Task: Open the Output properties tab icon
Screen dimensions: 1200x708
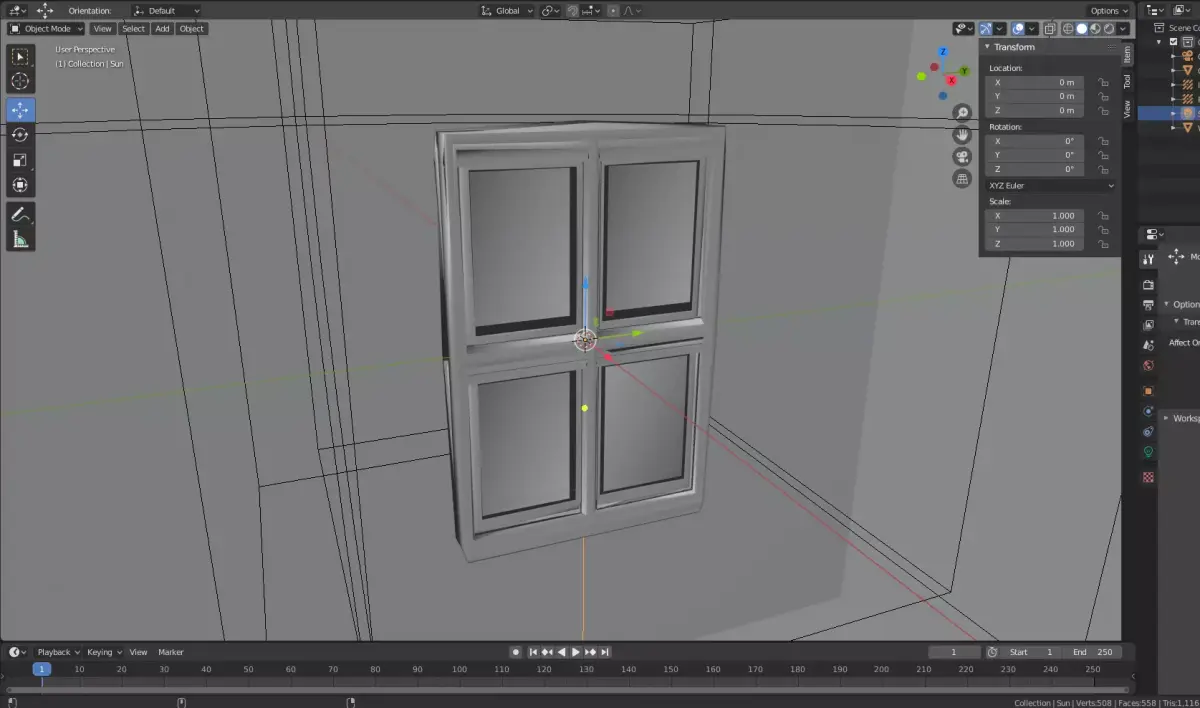Action: [1148, 304]
